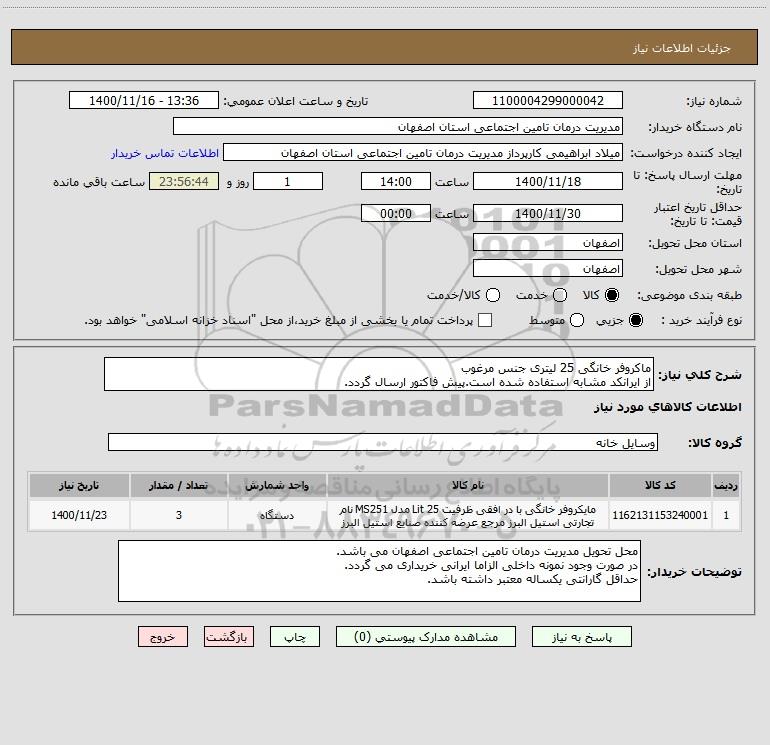770x745 pixels.
Task: Click the remaining days field showing 1
Action: [288, 182]
